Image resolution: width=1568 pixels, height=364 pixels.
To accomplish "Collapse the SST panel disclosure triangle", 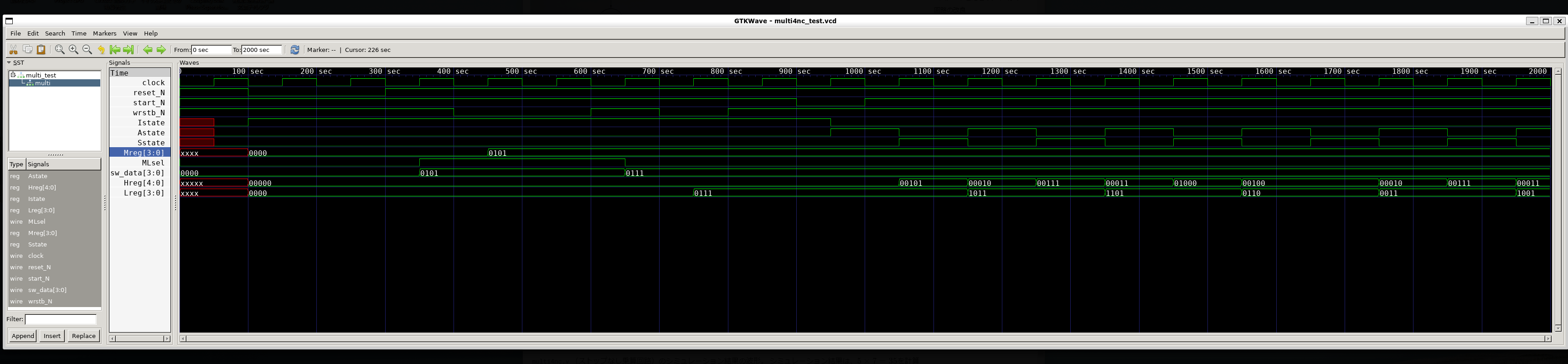I will (9, 62).
